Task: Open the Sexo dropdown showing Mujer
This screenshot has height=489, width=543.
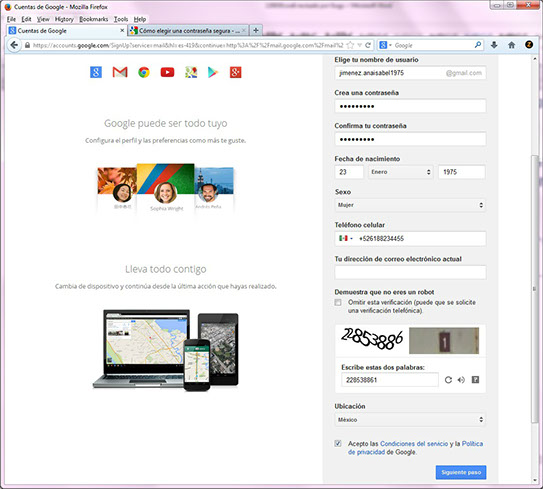Action: (x=410, y=205)
